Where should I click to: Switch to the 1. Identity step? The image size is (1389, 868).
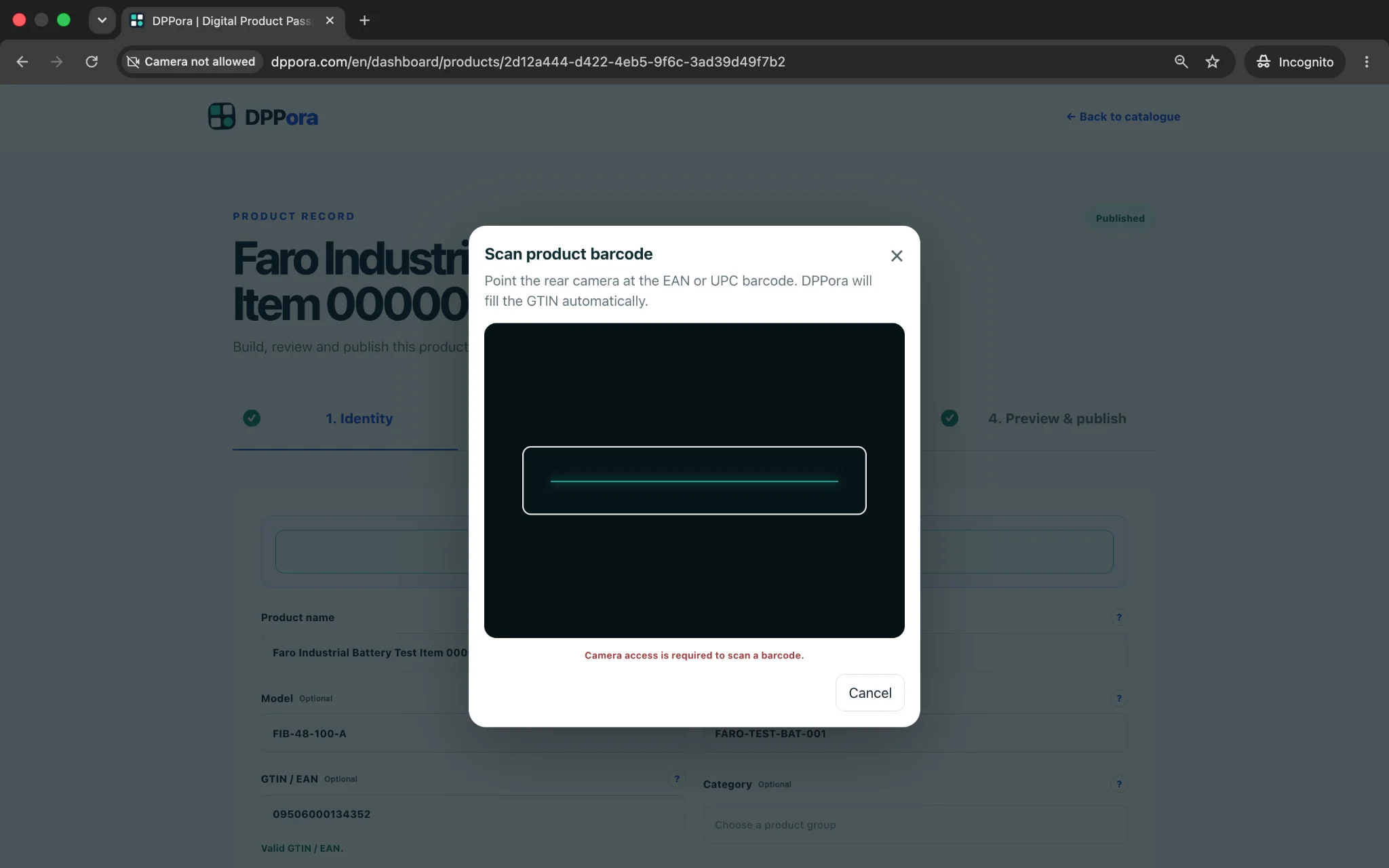tap(359, 418)
